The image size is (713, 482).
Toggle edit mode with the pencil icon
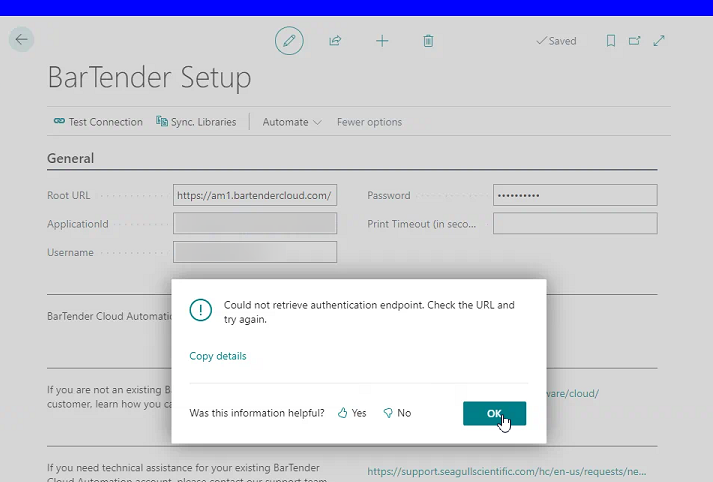[289, 41]
